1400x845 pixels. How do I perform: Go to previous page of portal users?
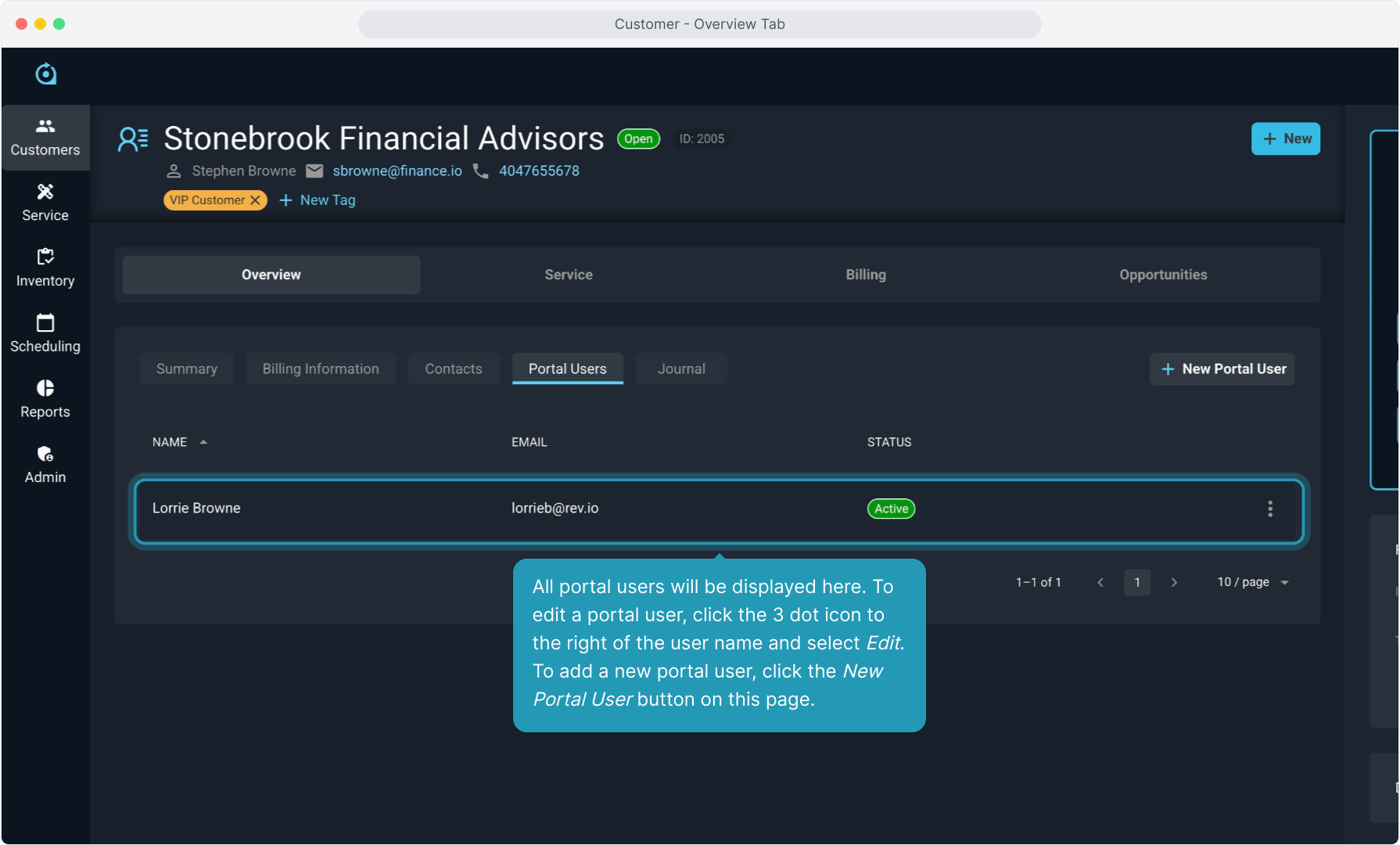click(x=1100, y=582)
